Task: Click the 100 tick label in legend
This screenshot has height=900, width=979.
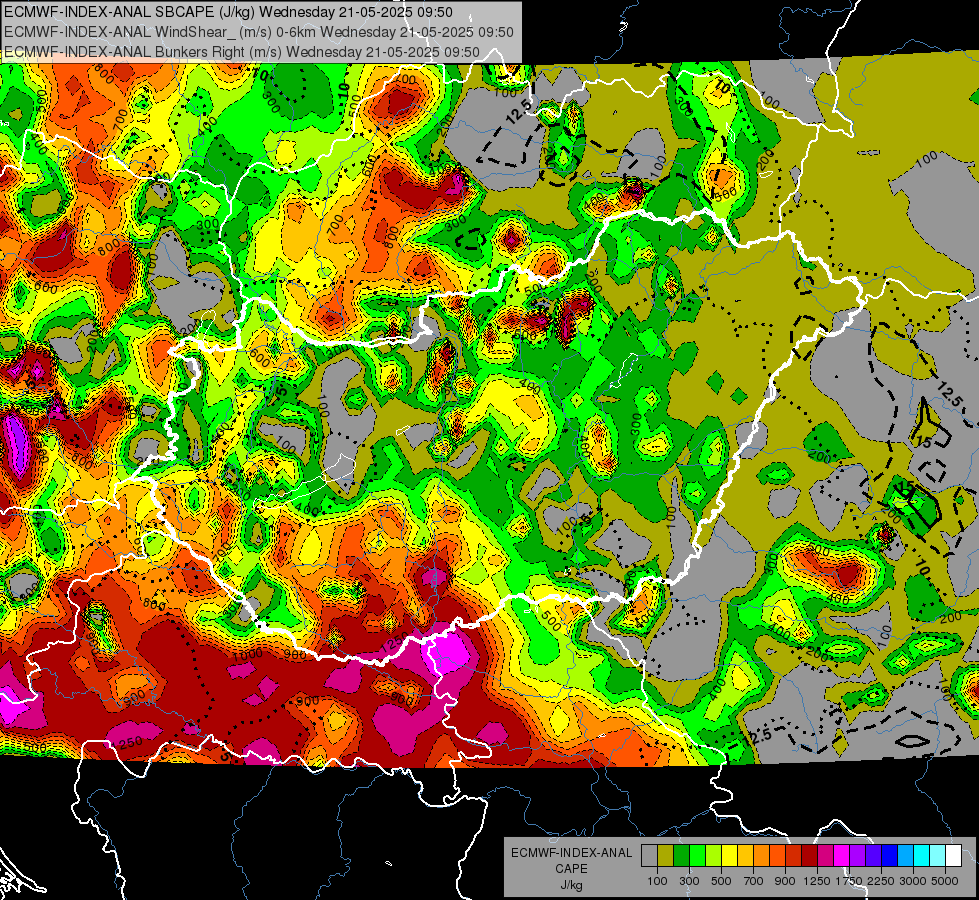Action: pos(657,881)
